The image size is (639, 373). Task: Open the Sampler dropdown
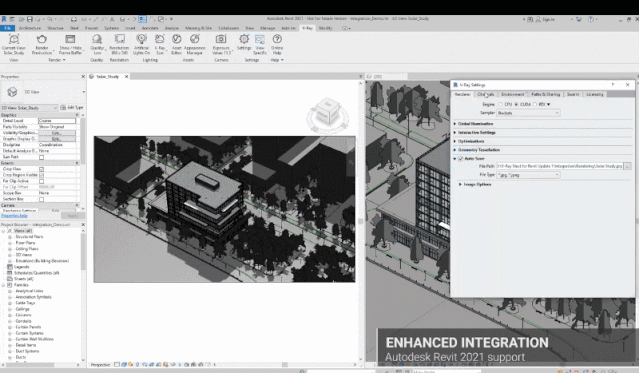tap(528, 113)
